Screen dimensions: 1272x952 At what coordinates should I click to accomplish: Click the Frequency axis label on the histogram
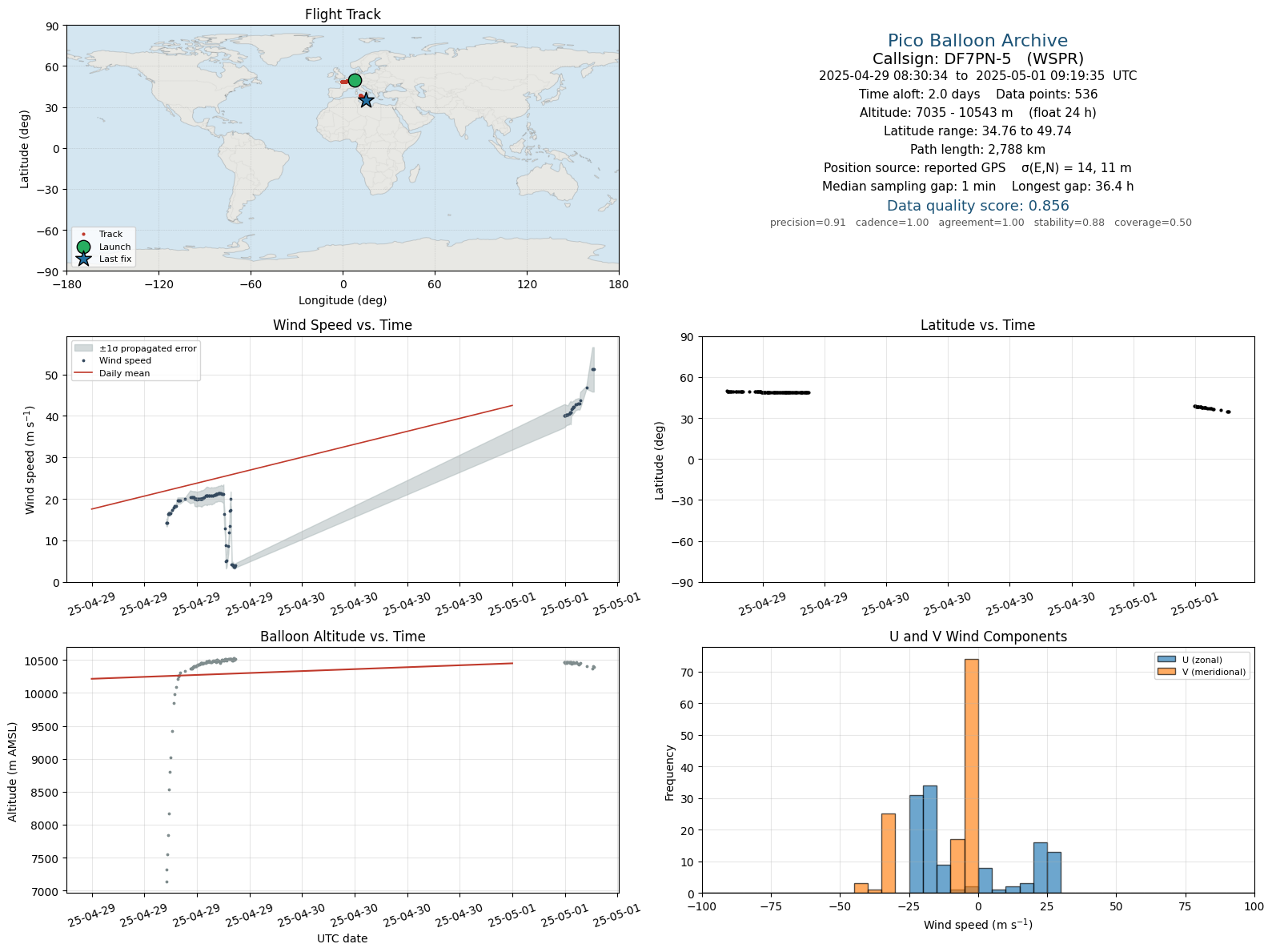pyautogui.click(x=669, y=773)
